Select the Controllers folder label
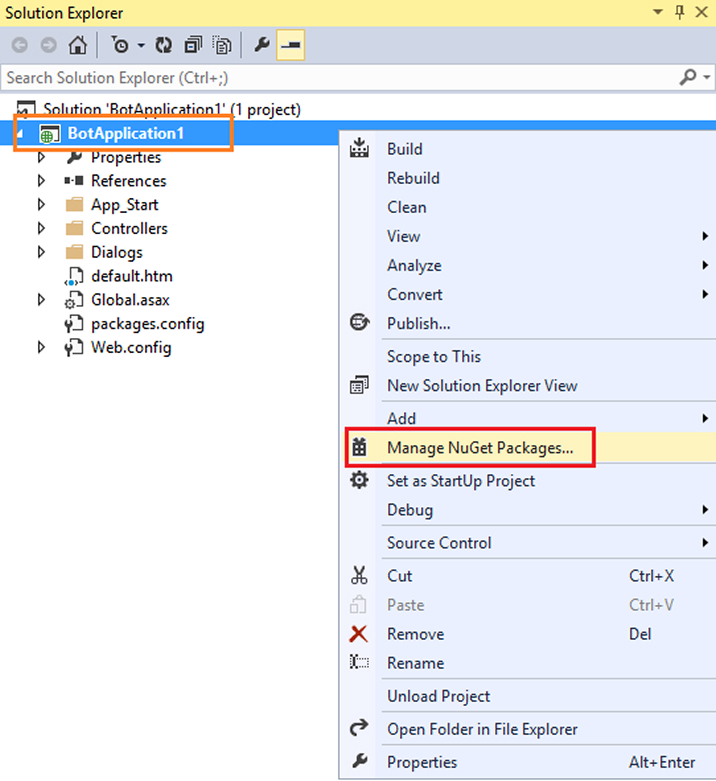The height and width of the screenshot is (781, 716). click(129, 228)
